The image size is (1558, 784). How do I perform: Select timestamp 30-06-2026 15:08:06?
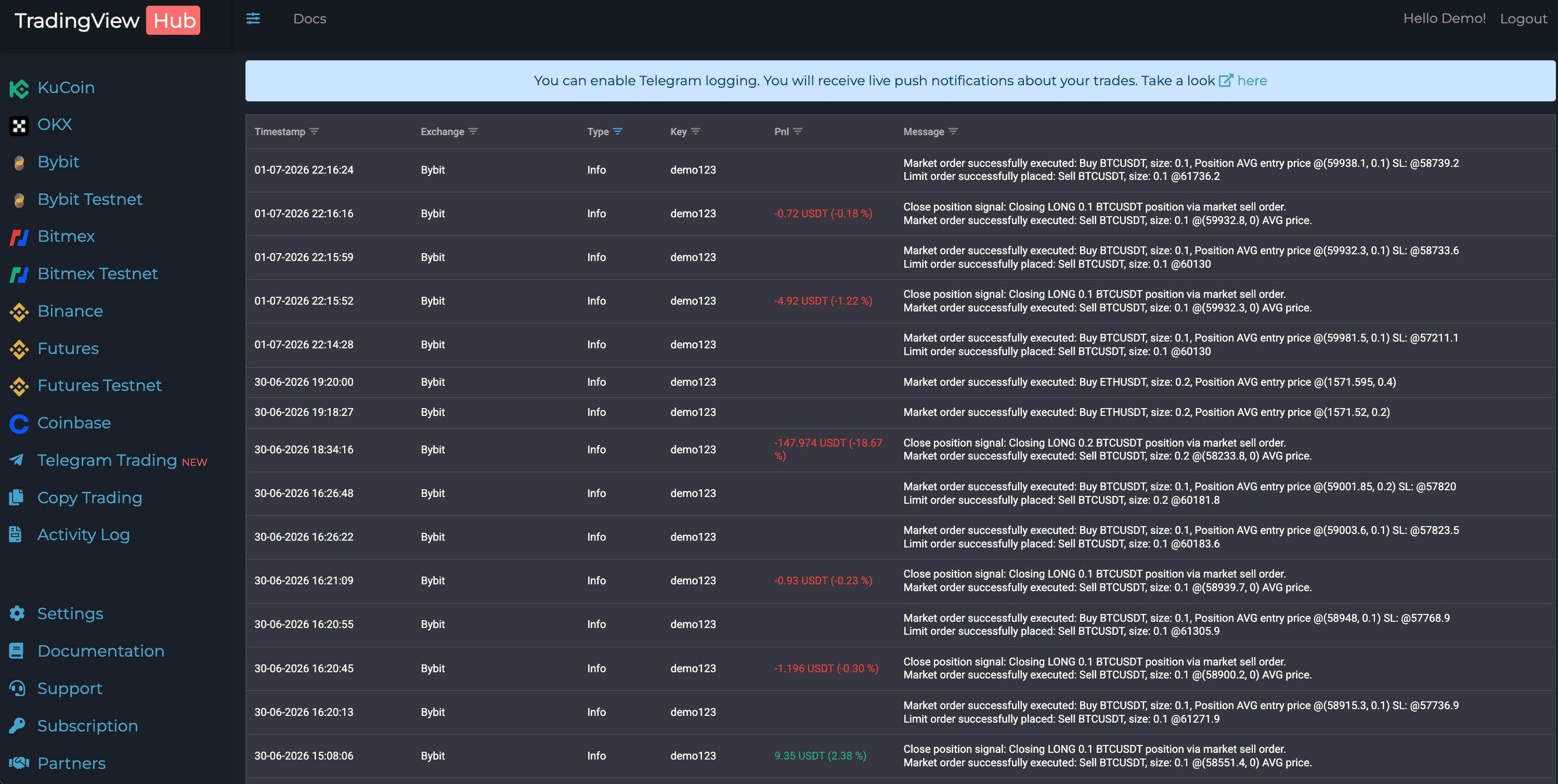[304, 755]
